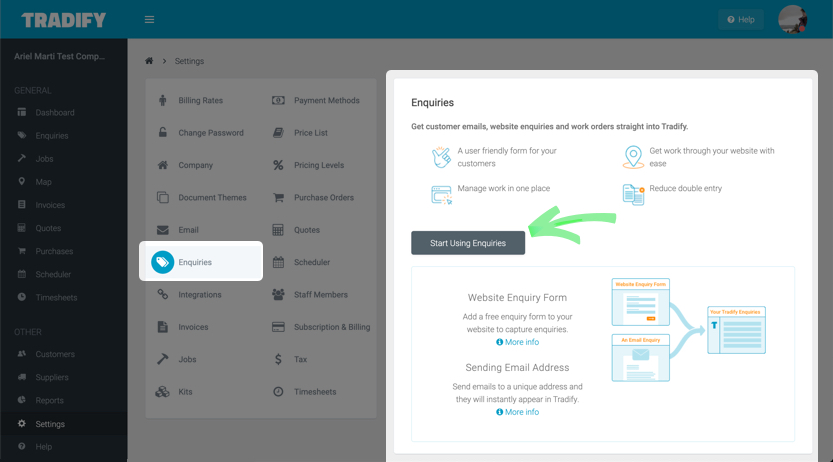
Task: Open the user avatar profile
Action: [x=792, y=20]
